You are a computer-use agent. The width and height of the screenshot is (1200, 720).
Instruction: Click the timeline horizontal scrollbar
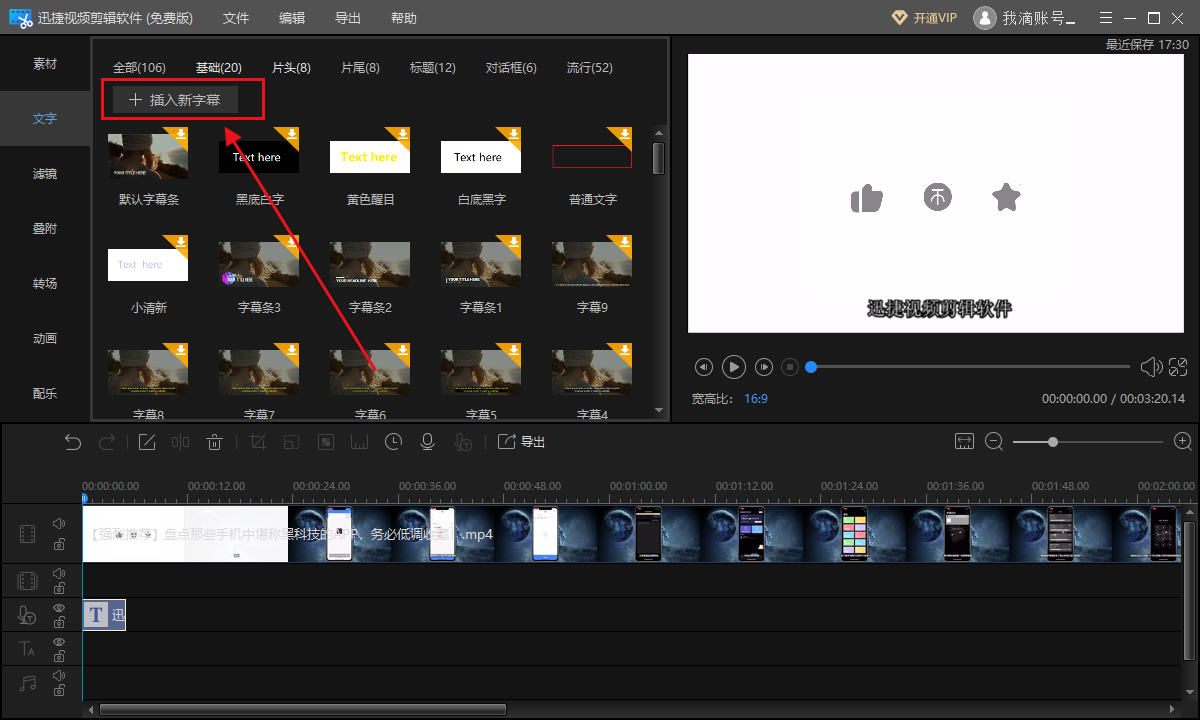click(x=303, y=710)
